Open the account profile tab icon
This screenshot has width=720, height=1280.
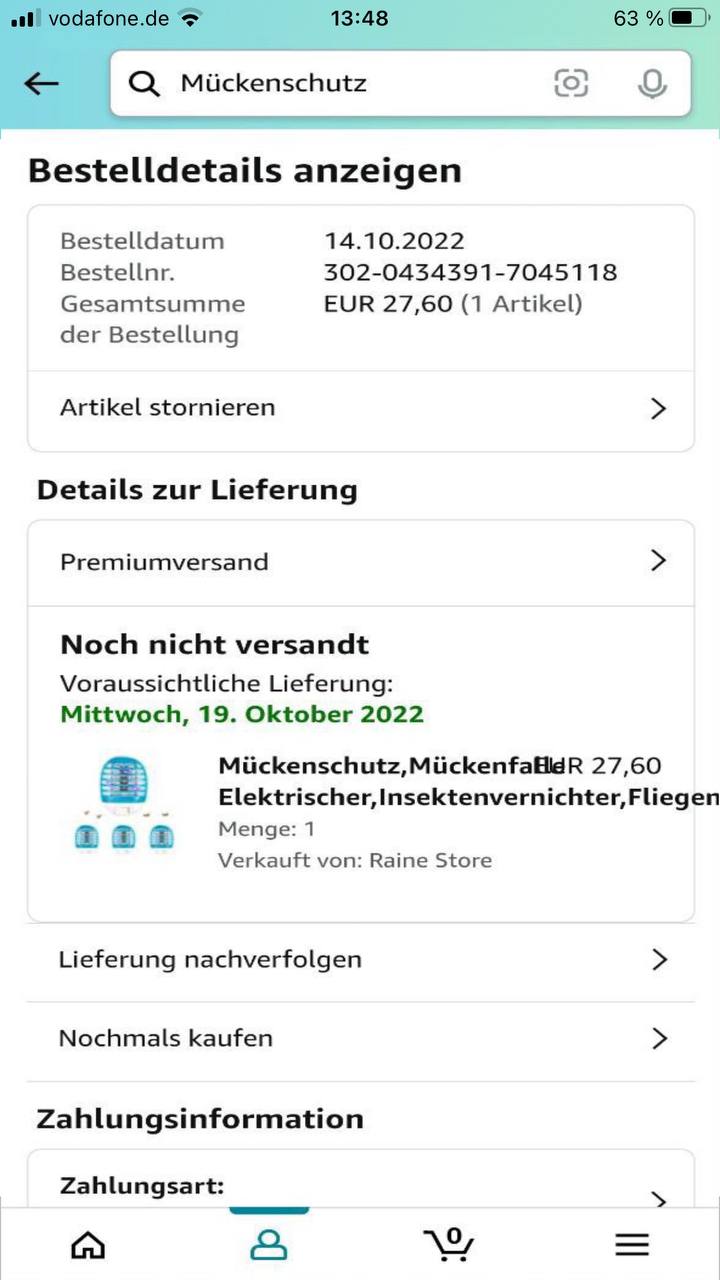268,1244
